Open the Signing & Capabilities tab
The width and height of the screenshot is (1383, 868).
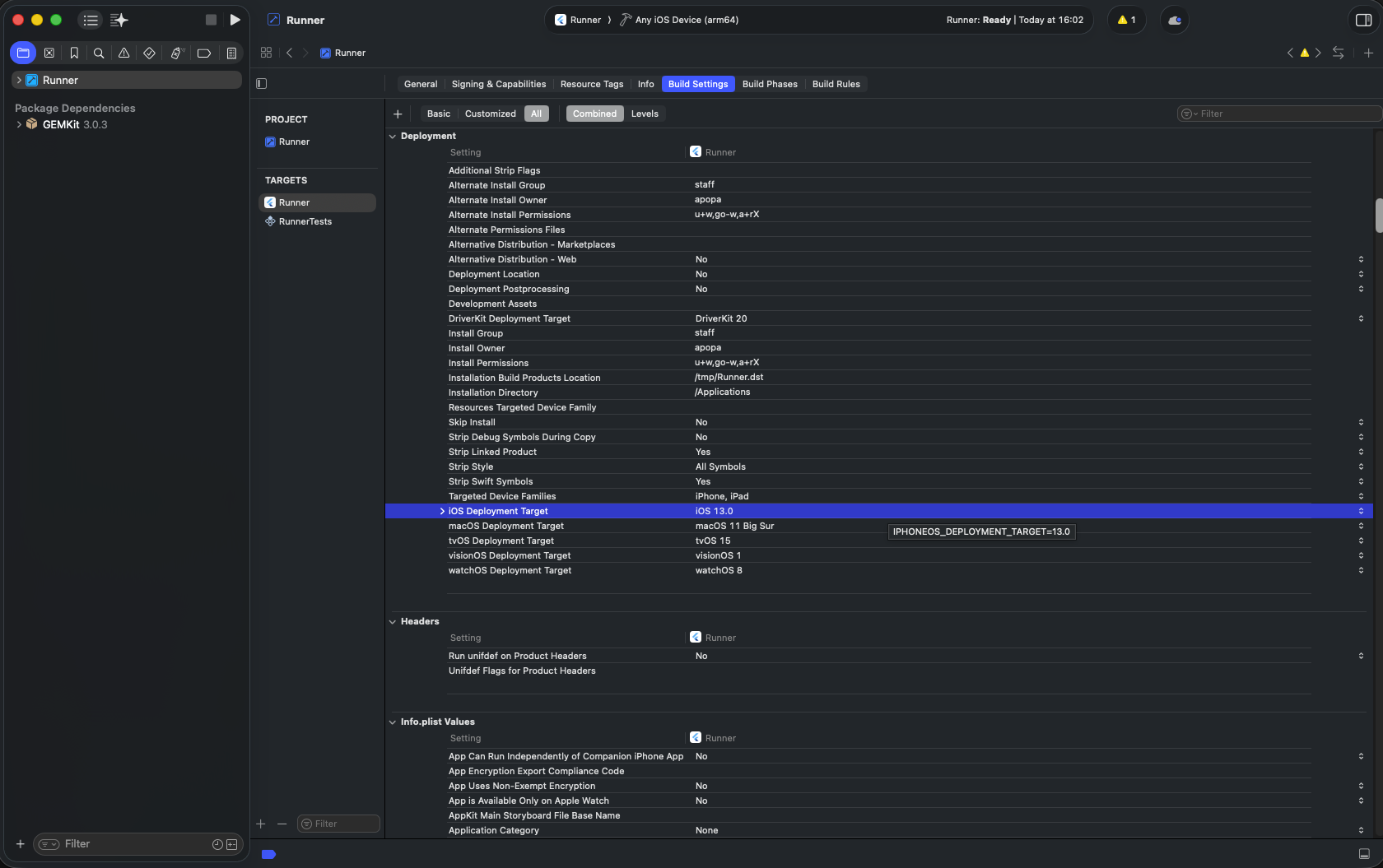(498, 84)
